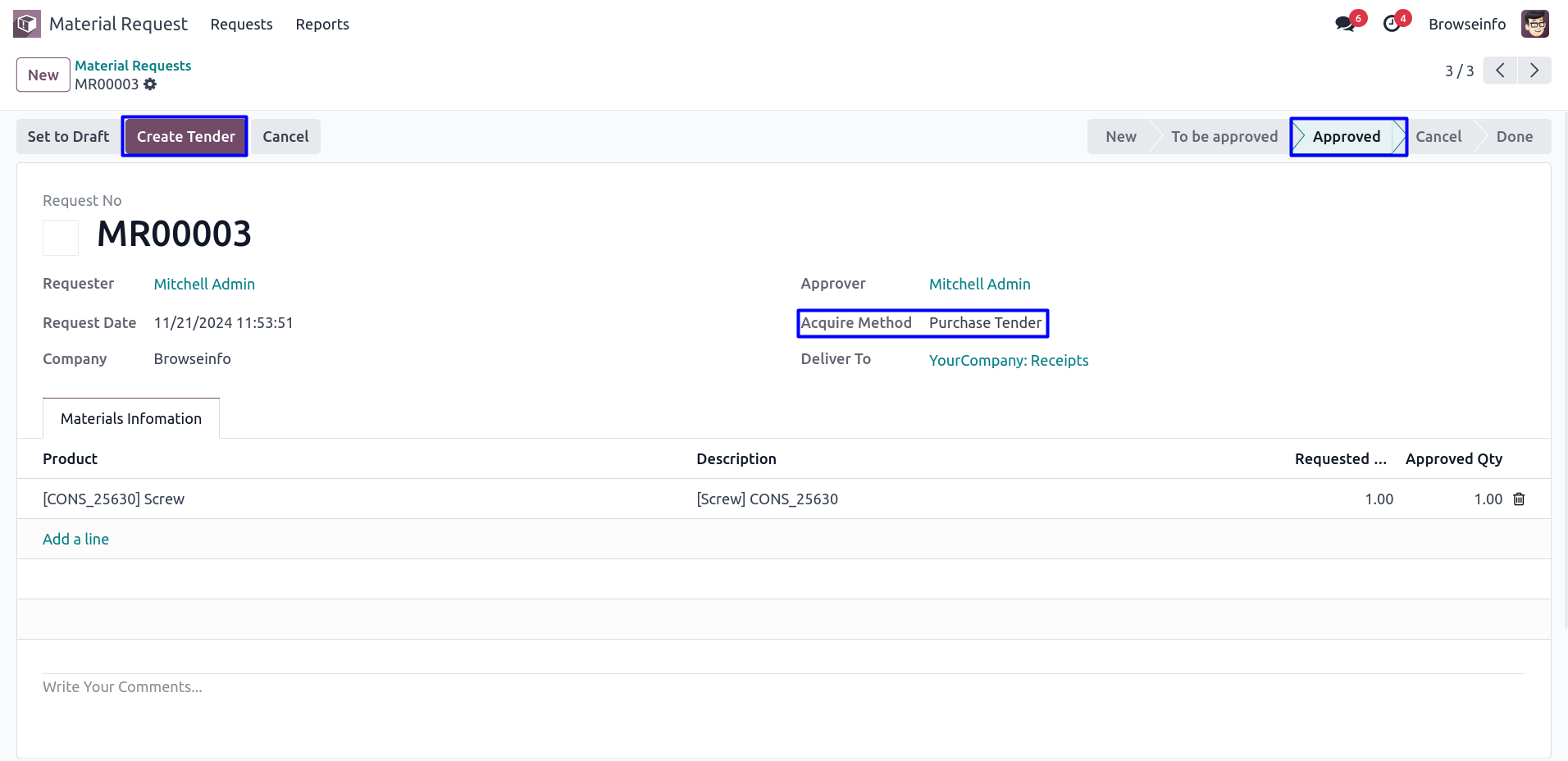Click the Material Request app logo icon
This screenshot has height=761, width=1568.
coord(26,24)
